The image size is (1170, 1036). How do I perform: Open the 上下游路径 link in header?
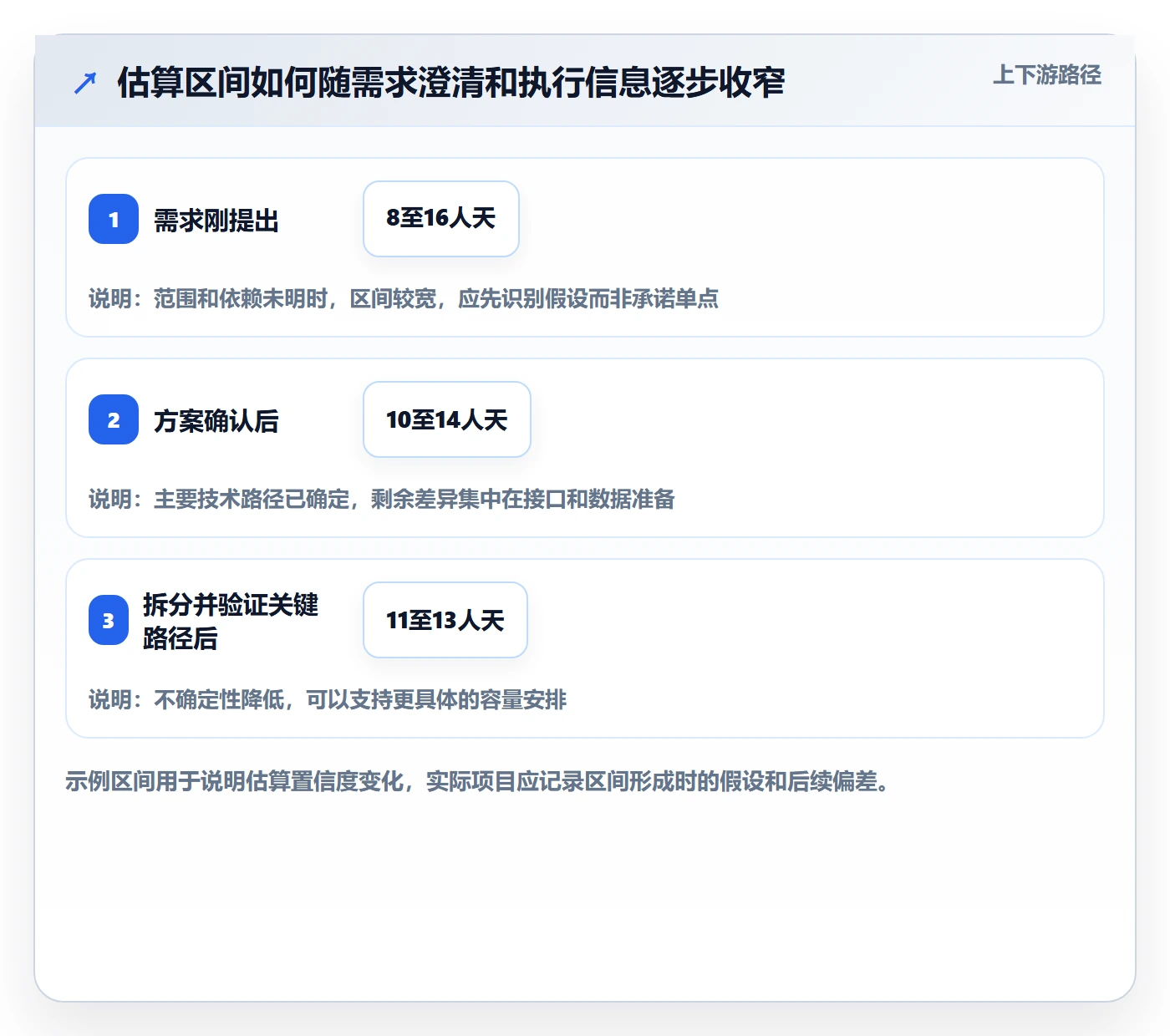coord(1047,75)
